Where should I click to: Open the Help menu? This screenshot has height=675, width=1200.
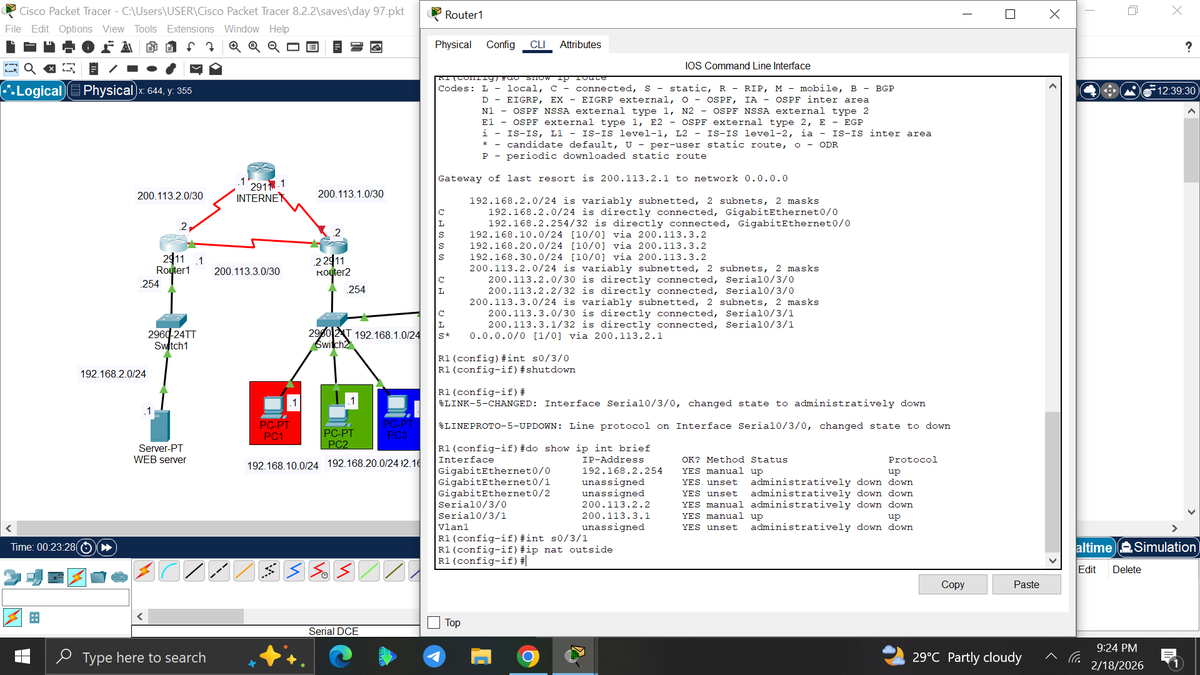(279, 29)
